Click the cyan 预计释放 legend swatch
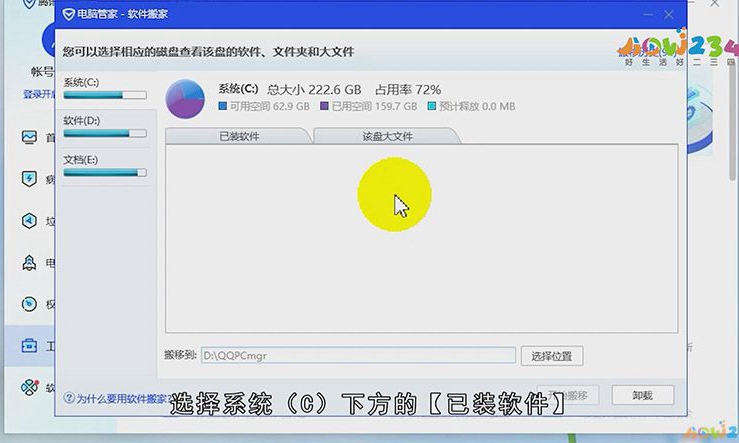This screenshot has height=443, width=739. click(431, 106)
